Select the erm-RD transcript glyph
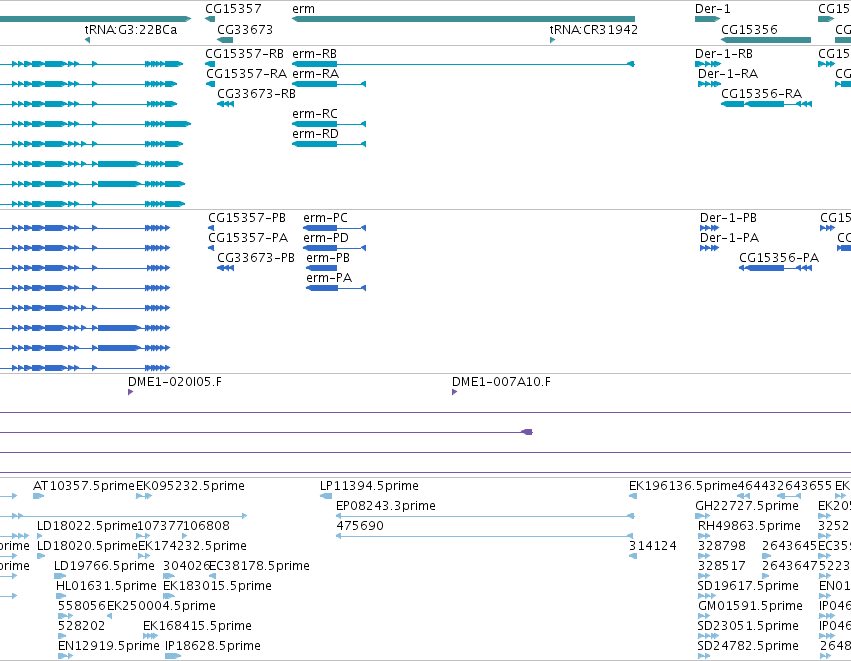Screen dimensions: 851x661 (x=329, y=144)
